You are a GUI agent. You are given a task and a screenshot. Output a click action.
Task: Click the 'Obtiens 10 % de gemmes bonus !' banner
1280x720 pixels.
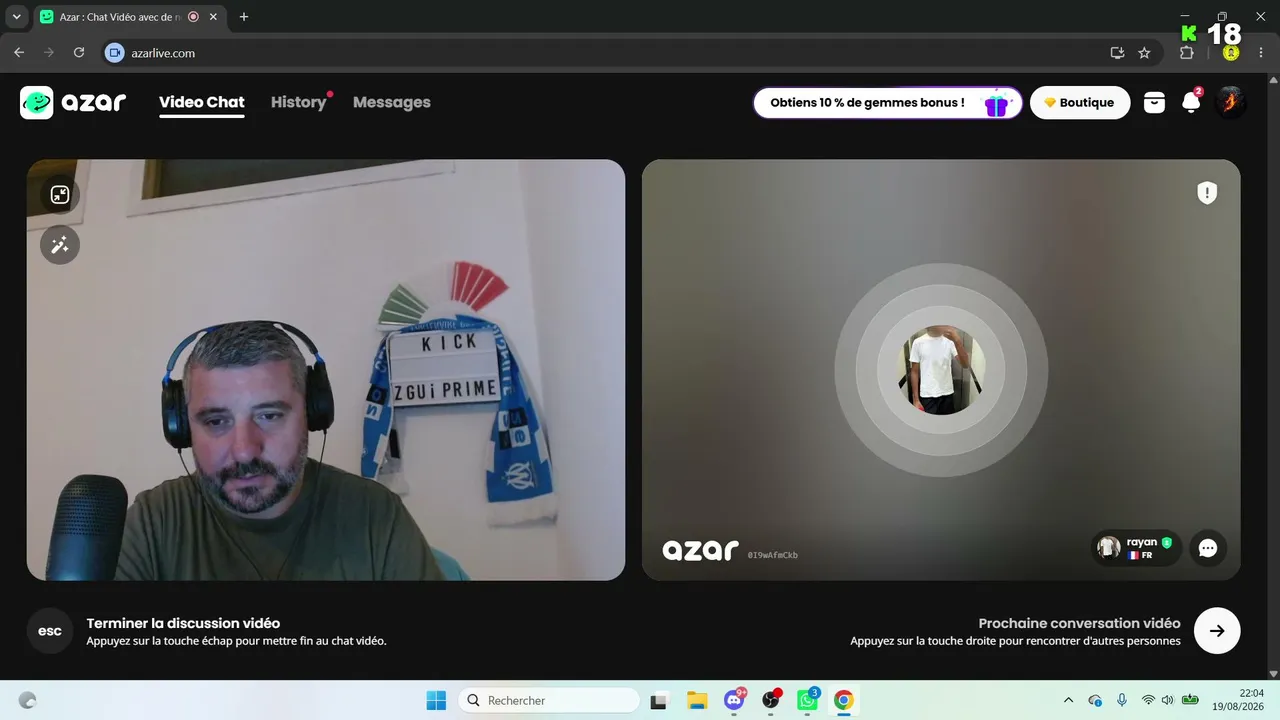[x=888, y=102]
